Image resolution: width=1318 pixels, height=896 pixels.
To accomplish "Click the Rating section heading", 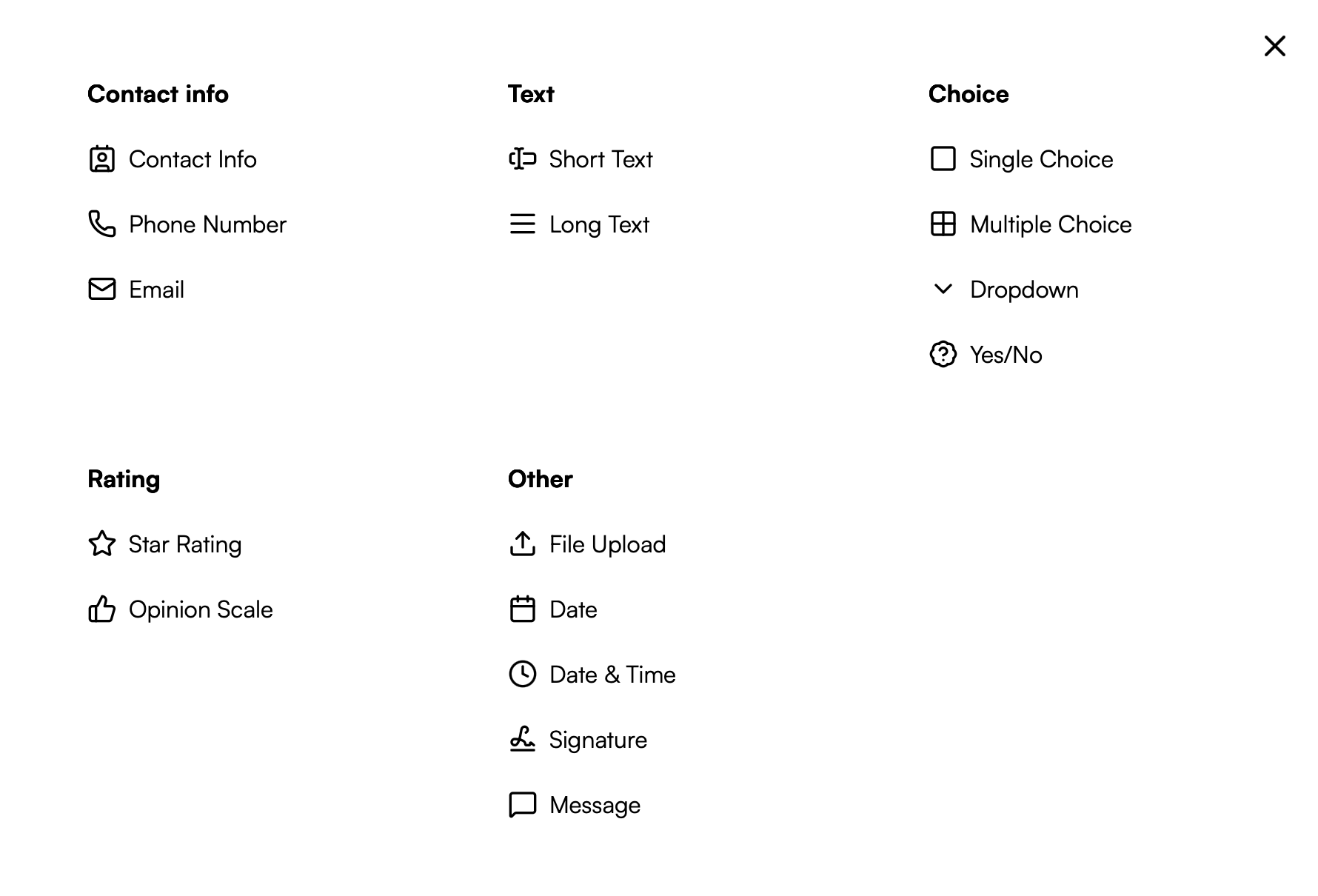I will click(124, 478).
